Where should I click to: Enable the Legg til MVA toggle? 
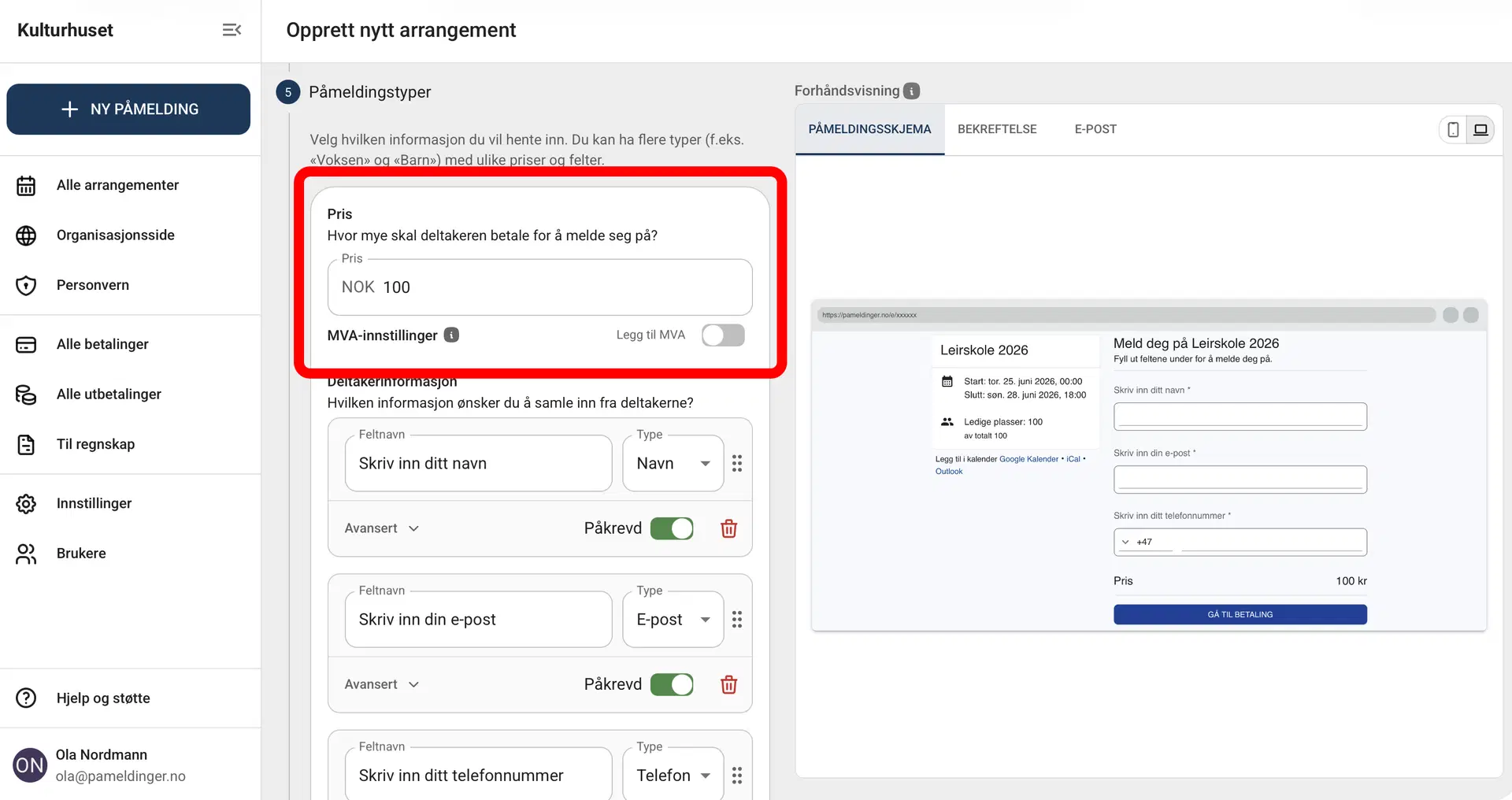pyautogui.click(x=722, y=335)
